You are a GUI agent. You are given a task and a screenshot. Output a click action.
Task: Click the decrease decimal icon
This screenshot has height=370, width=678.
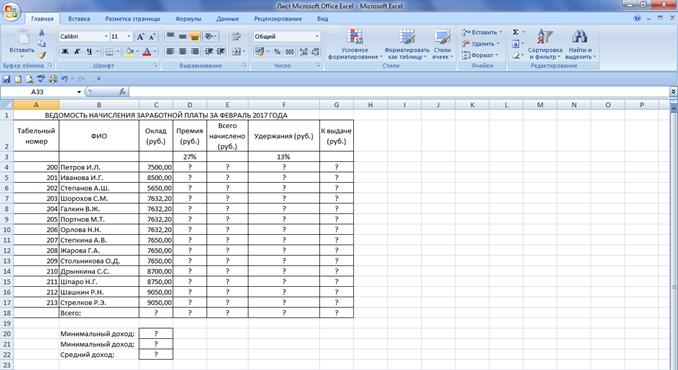point(315,51)
